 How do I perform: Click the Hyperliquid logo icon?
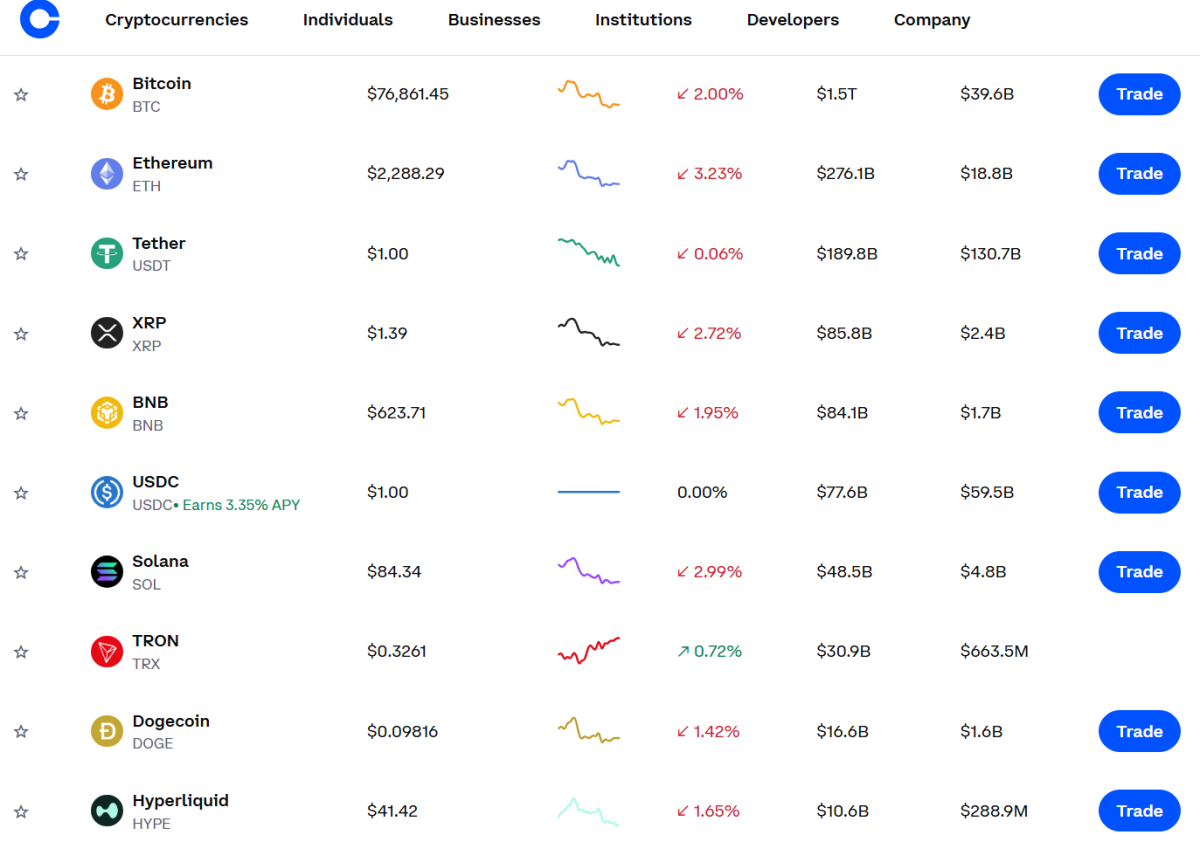pos(107,811)
